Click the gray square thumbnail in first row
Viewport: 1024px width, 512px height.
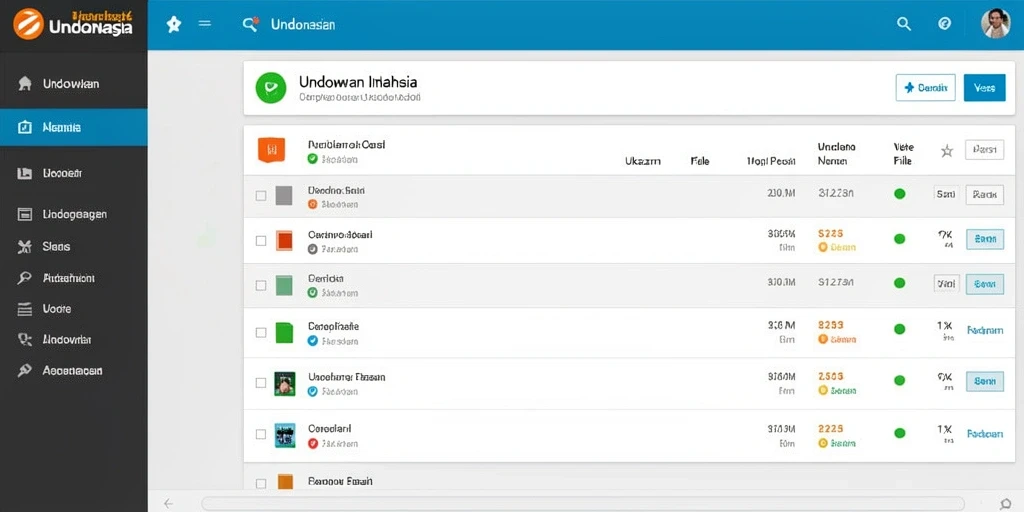[x=283, y=196]
